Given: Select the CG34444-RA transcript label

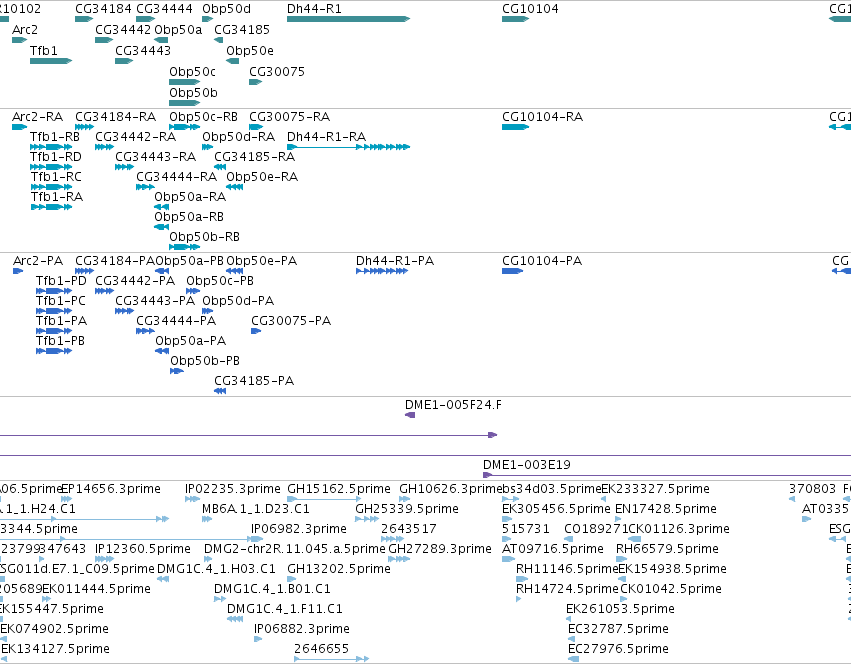Looking at the screenshot, I should [x=176, y=176].
